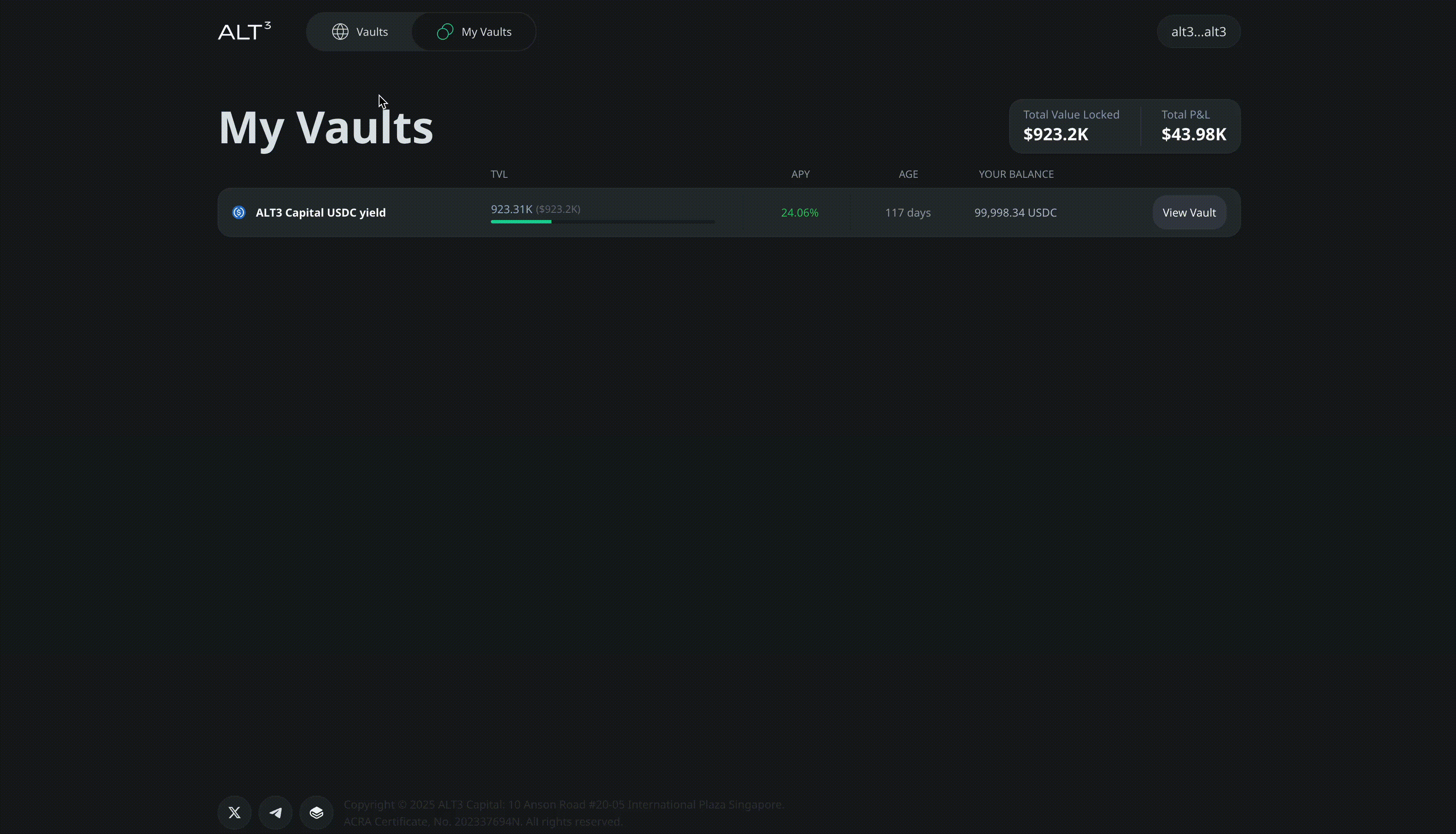
Task: Click the AGE column header
Action: (x=908, y=174)
